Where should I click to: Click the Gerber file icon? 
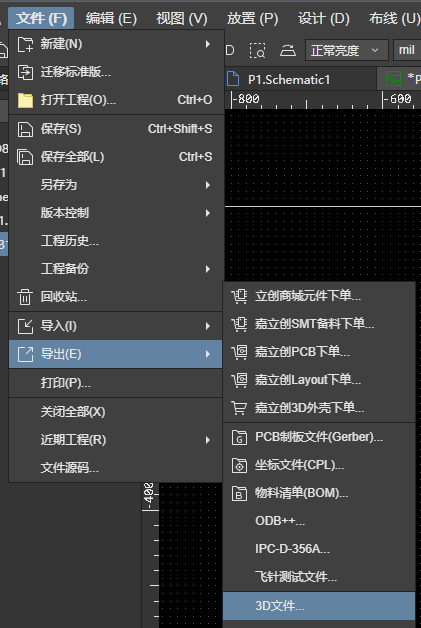click(240, 437)
